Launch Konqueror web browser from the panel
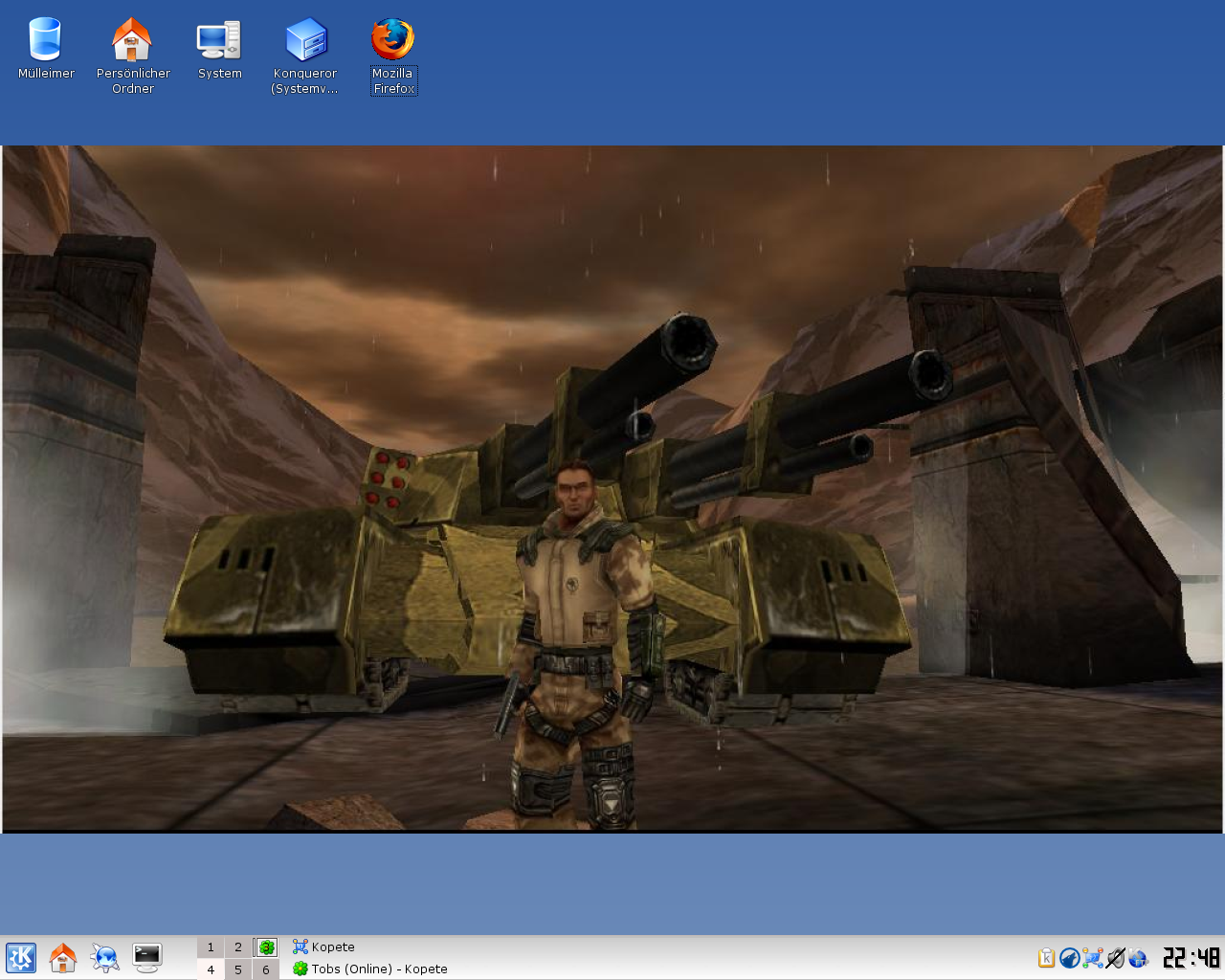This screenshot has height=980, width=1225. 104,957
